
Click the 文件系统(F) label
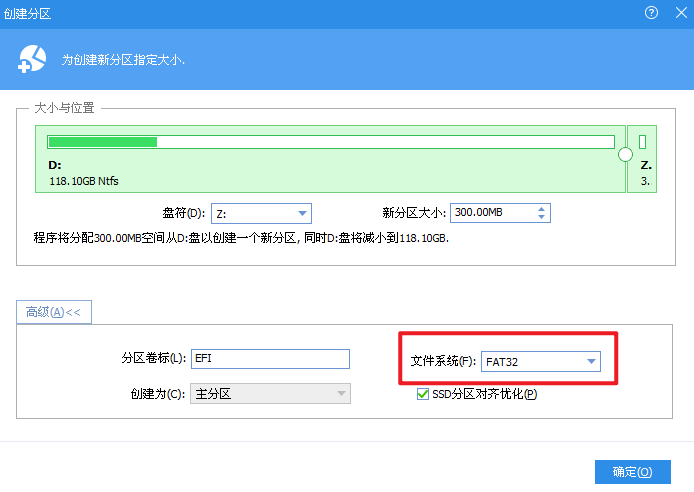443,361
